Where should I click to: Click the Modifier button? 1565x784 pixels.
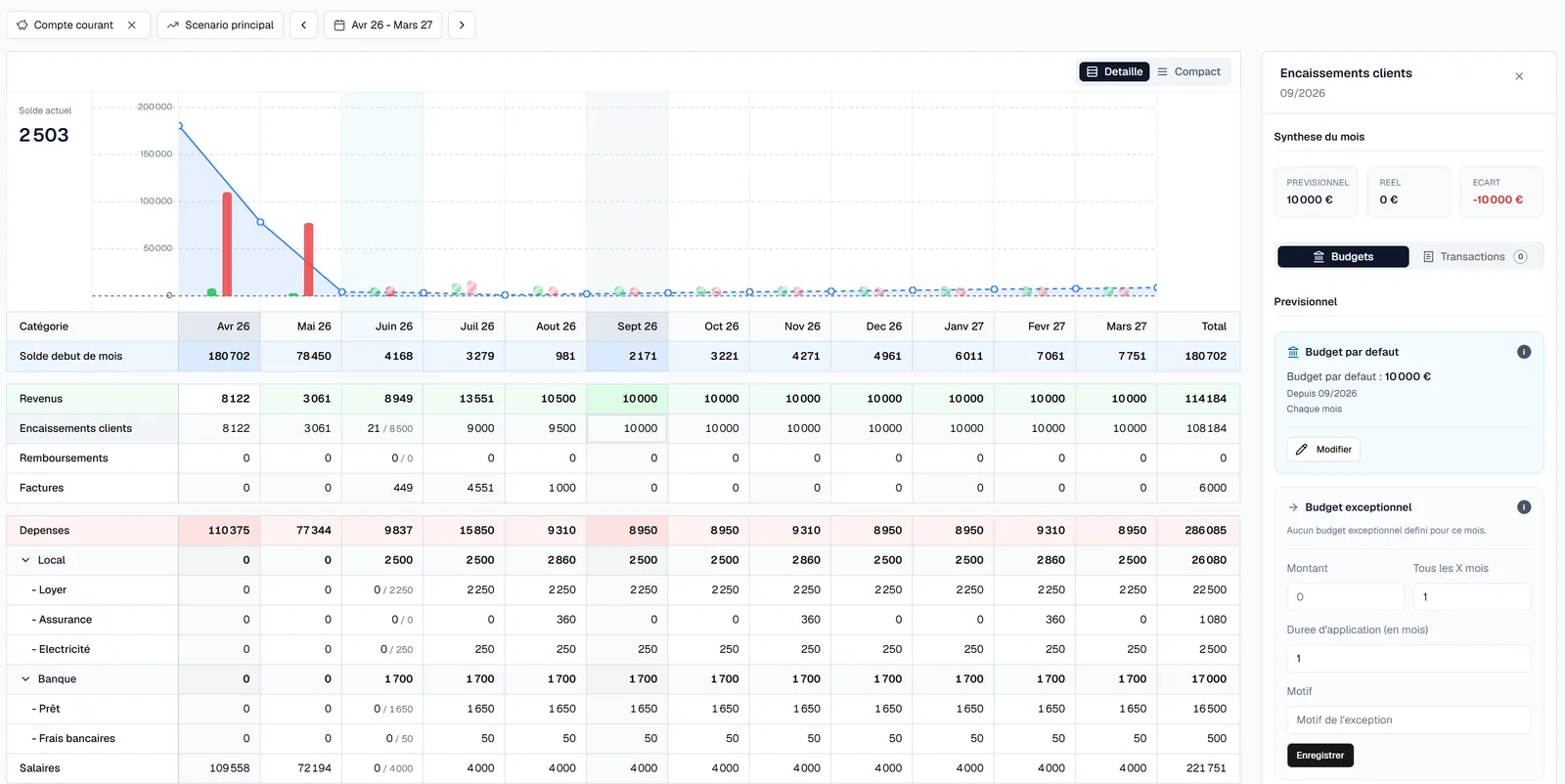point(1323,450)
